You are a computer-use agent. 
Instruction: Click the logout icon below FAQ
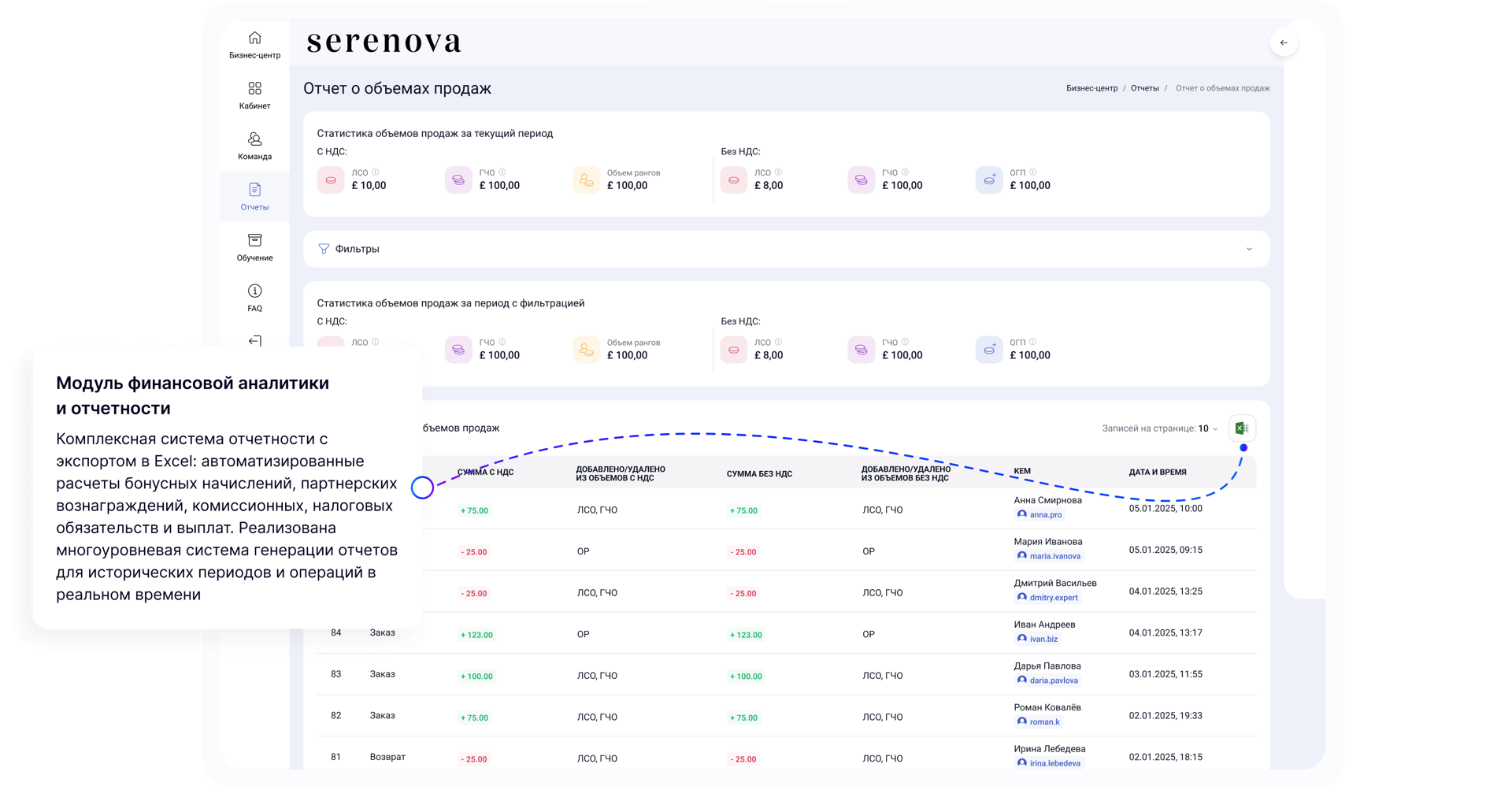[x=254, y=341]
